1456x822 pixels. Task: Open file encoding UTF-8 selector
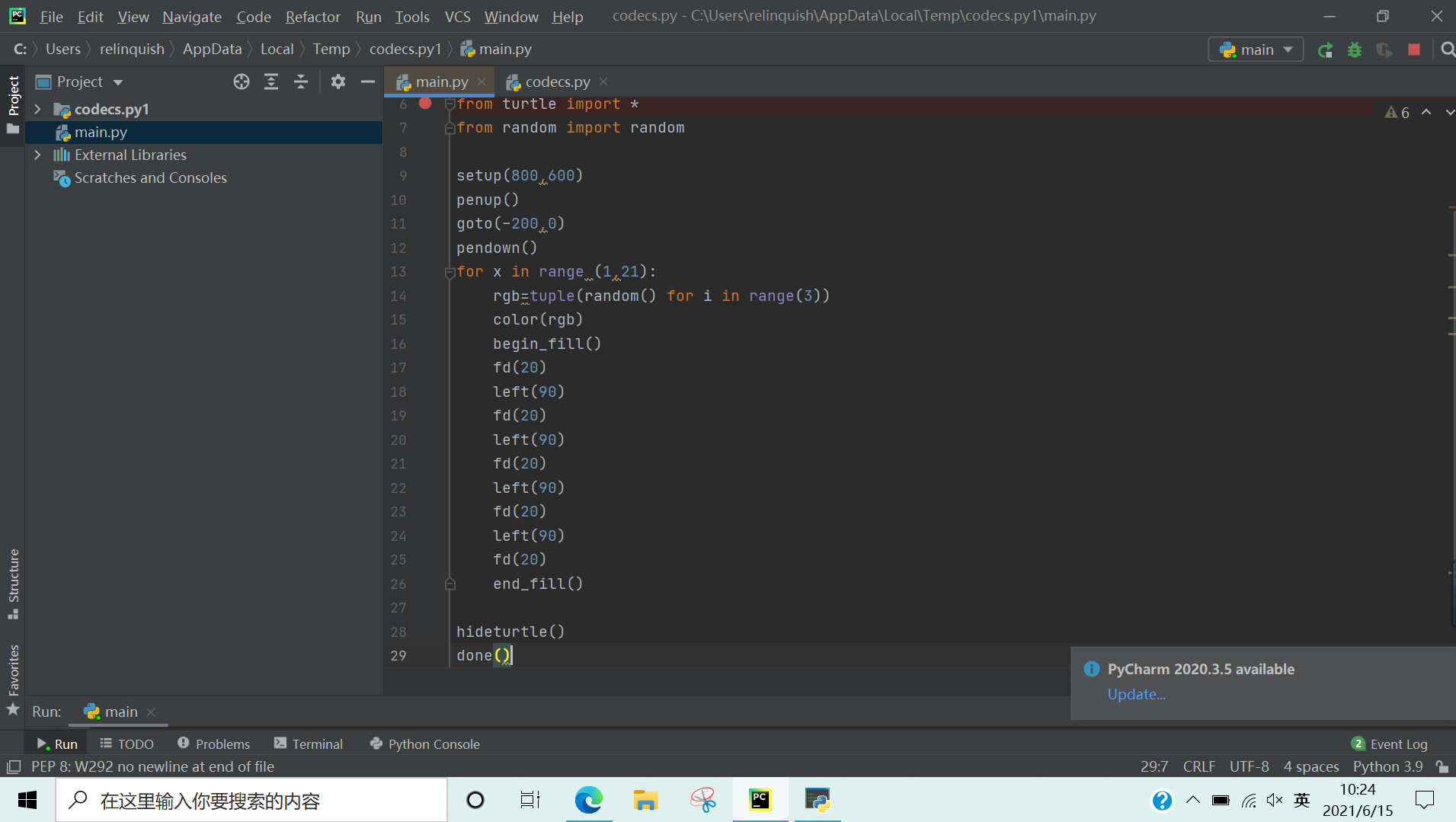pos(1250,766)
